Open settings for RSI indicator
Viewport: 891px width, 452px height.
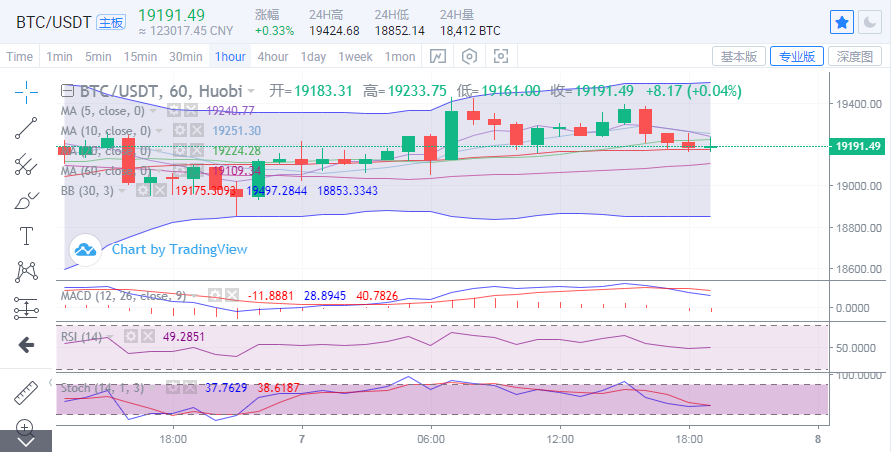[x=131, y=337]
